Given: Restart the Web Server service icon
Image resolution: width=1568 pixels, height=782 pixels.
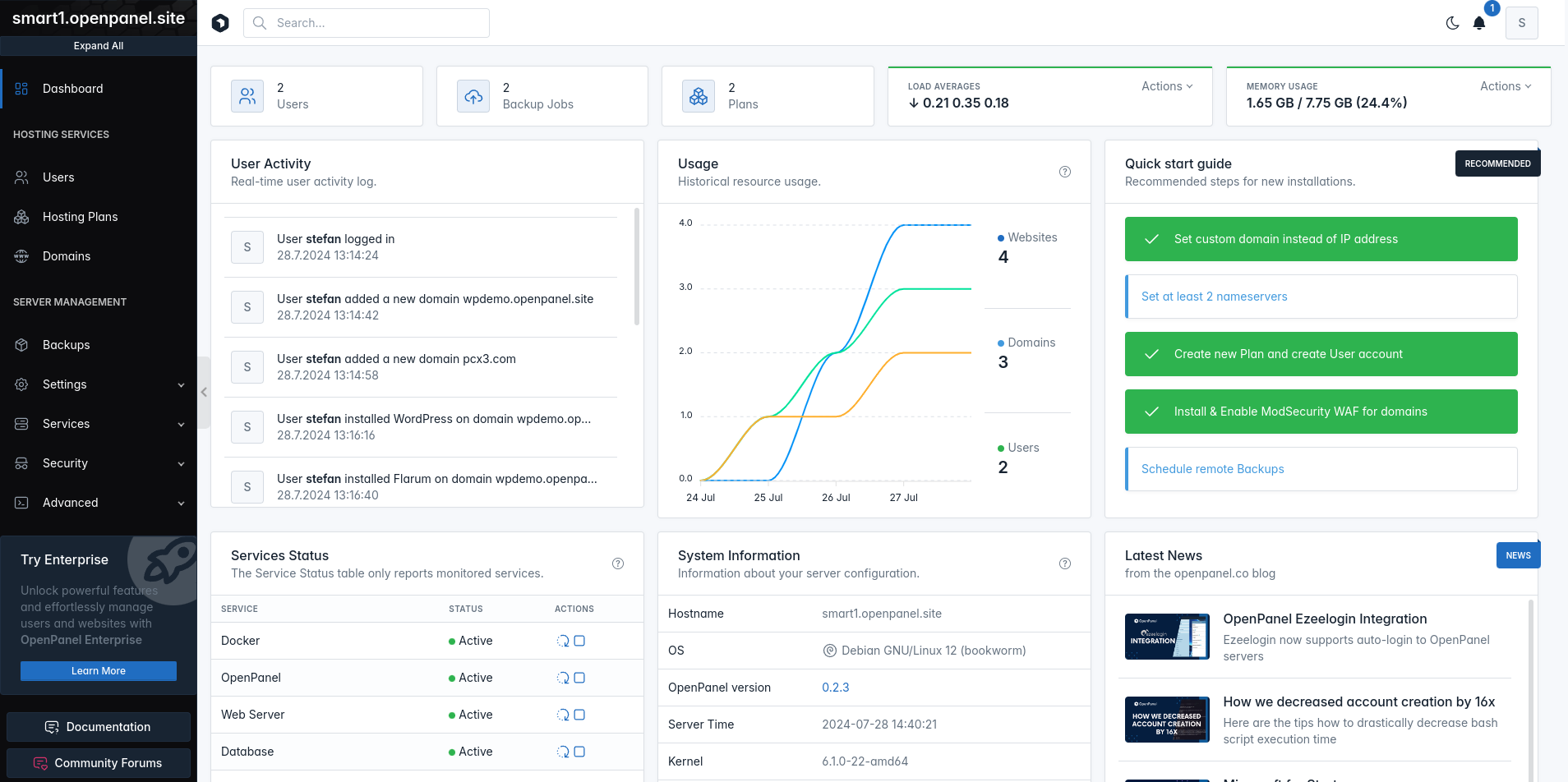Looking at the screenshot, I should [563, 715].
